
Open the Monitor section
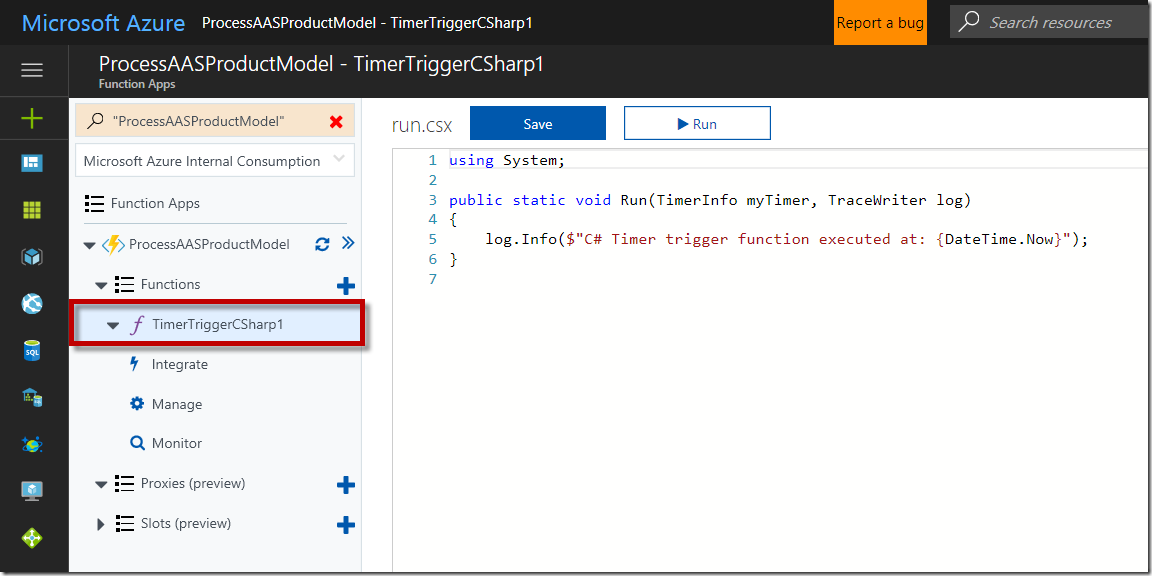click(176, 443)
